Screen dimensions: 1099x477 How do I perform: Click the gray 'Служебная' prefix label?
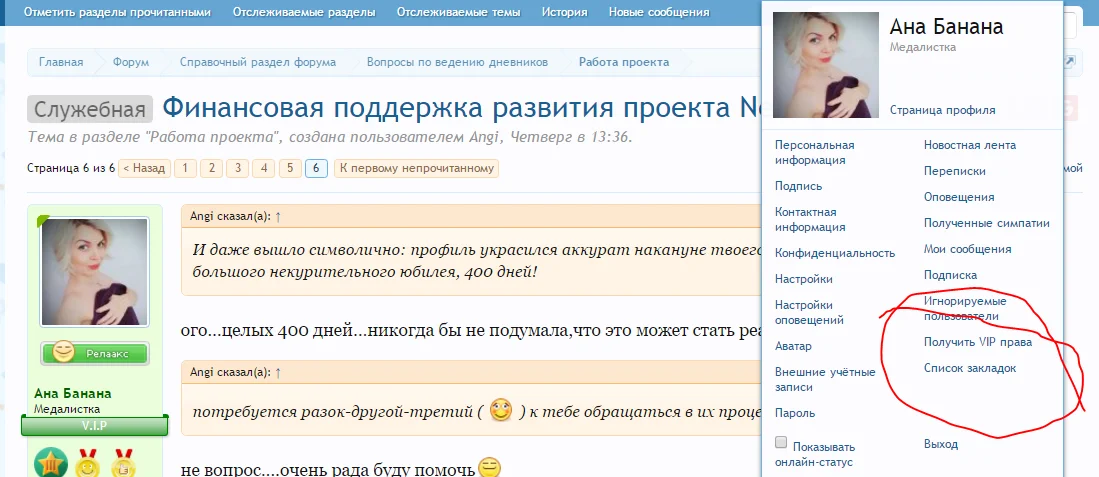(x=90, y=109)
